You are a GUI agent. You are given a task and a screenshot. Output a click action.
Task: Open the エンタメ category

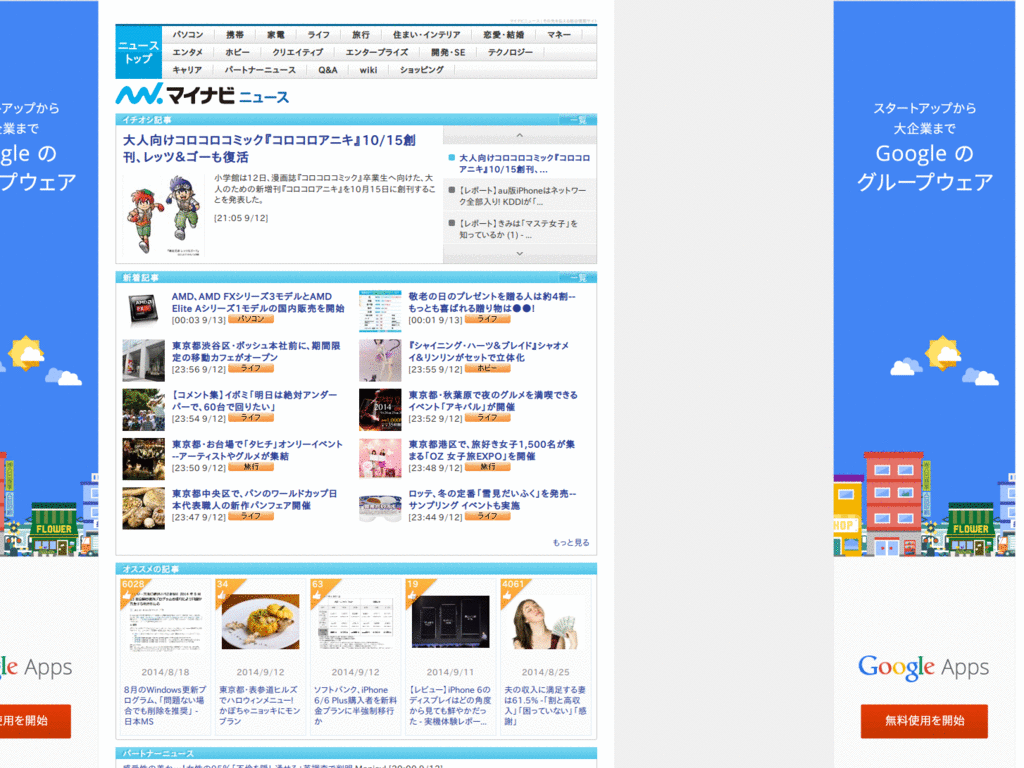187,52
